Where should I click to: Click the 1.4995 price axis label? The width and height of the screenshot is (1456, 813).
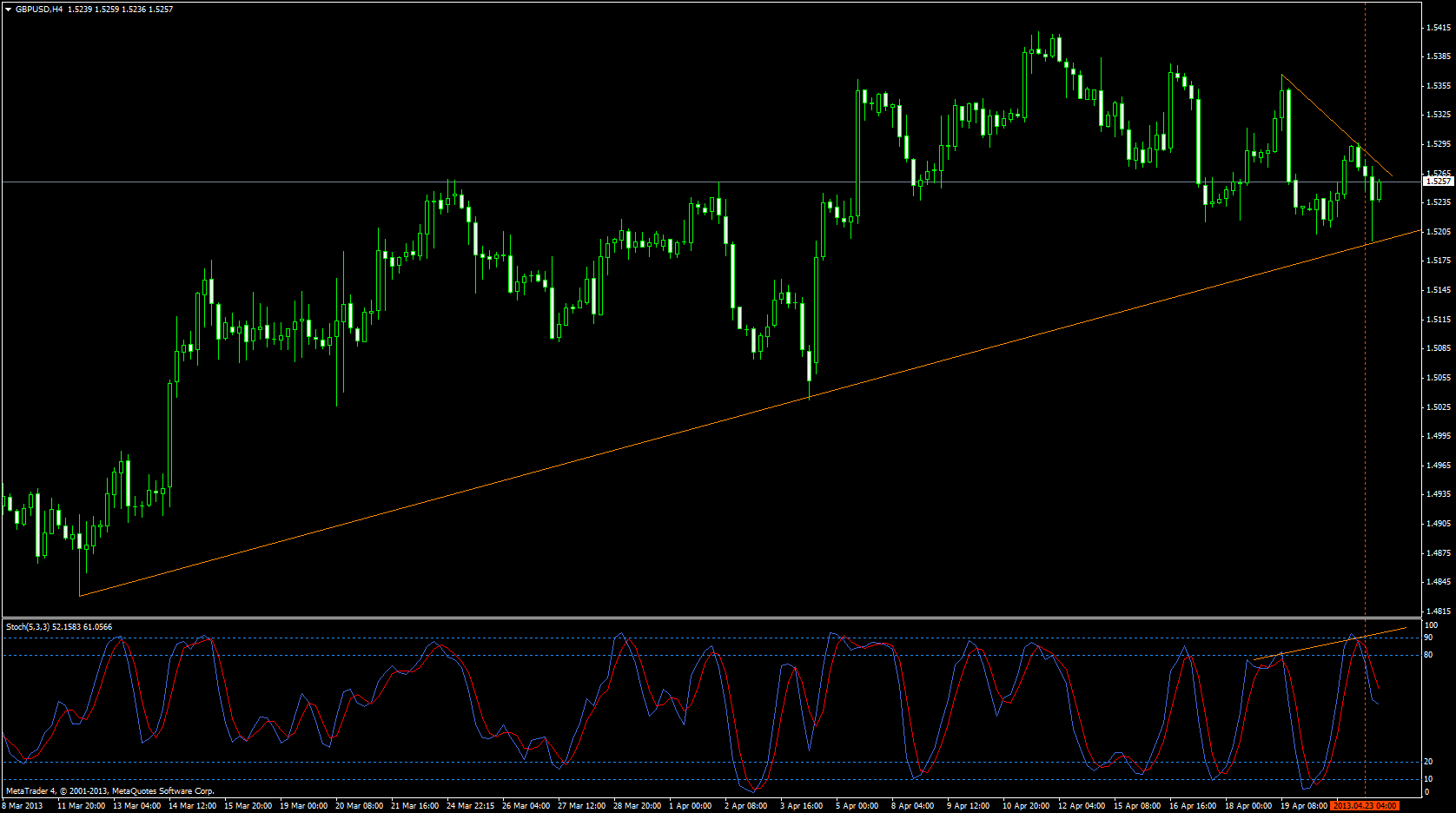(x=1438, y=436)
